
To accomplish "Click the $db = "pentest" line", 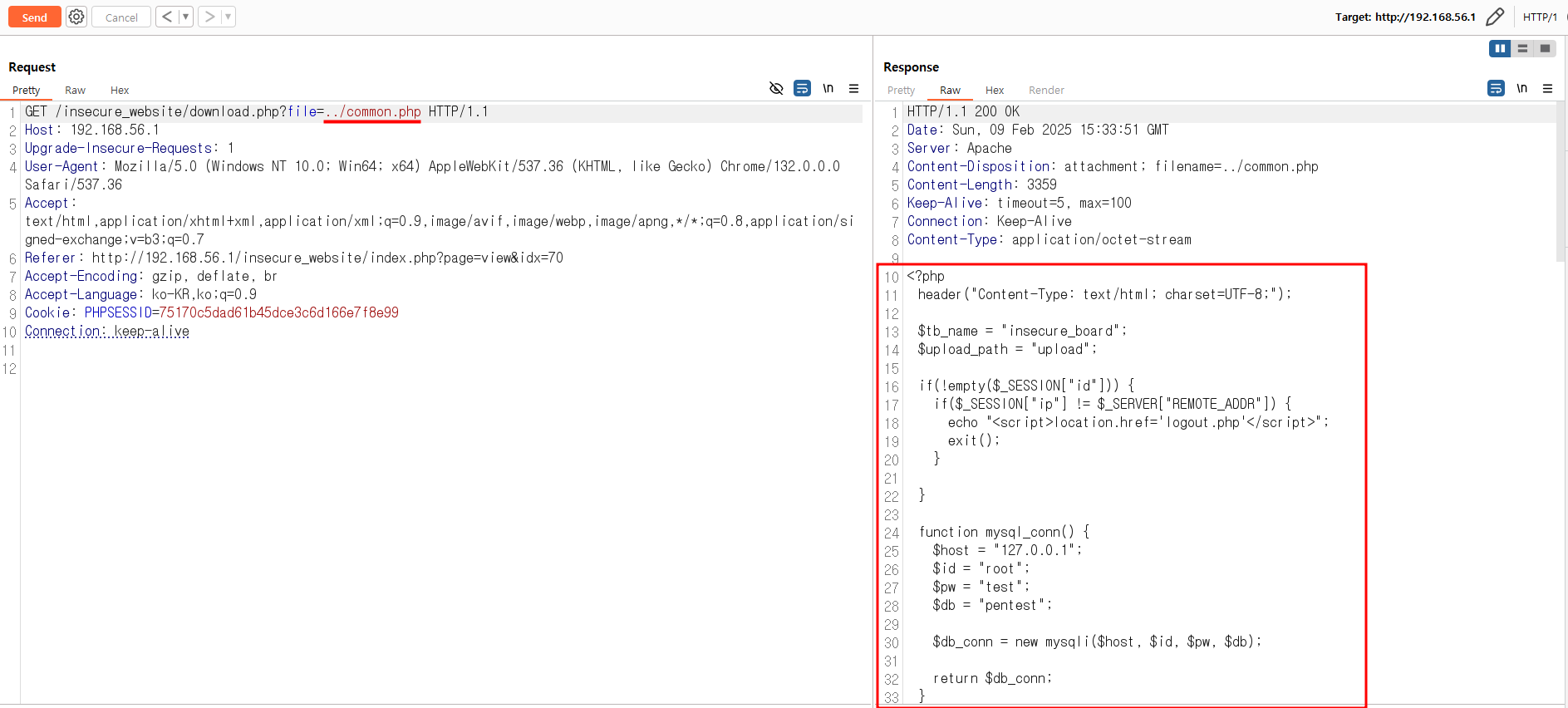I will click(x=992, y=605).
